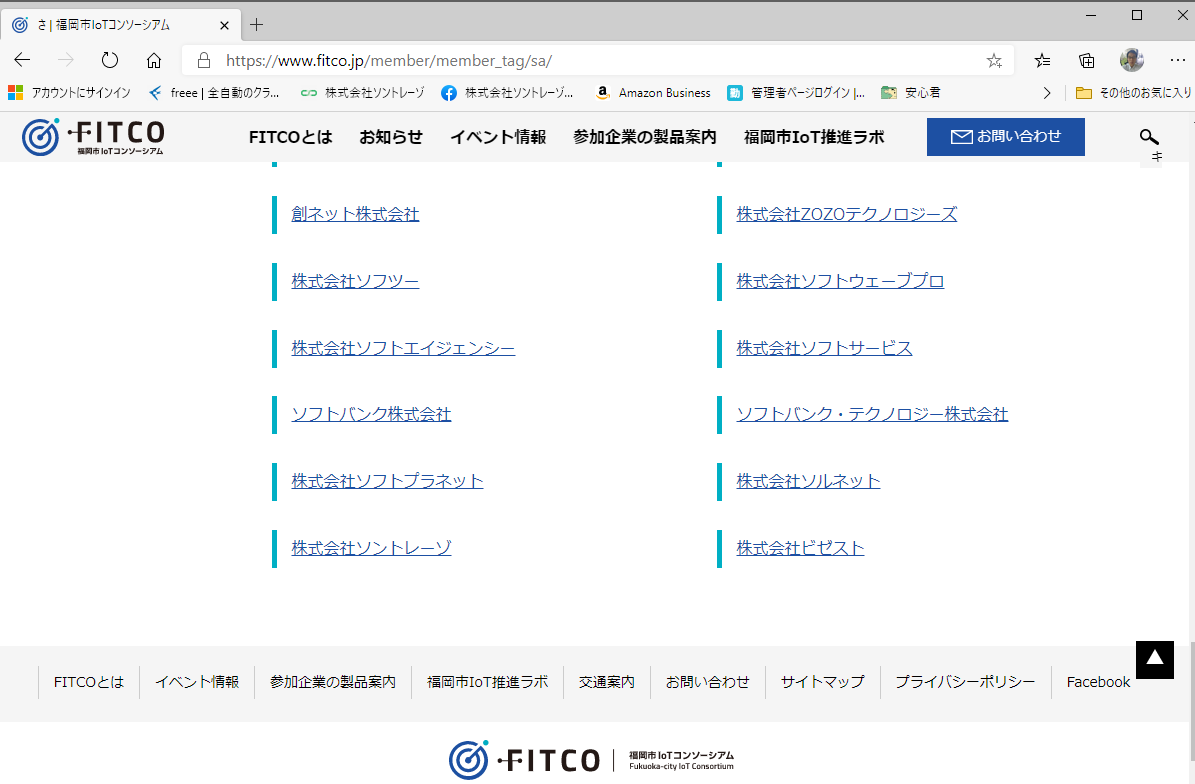The image size is (1195, 784).
Task: Click the disabled forward arrow
Action: click(x=66, y=60)
